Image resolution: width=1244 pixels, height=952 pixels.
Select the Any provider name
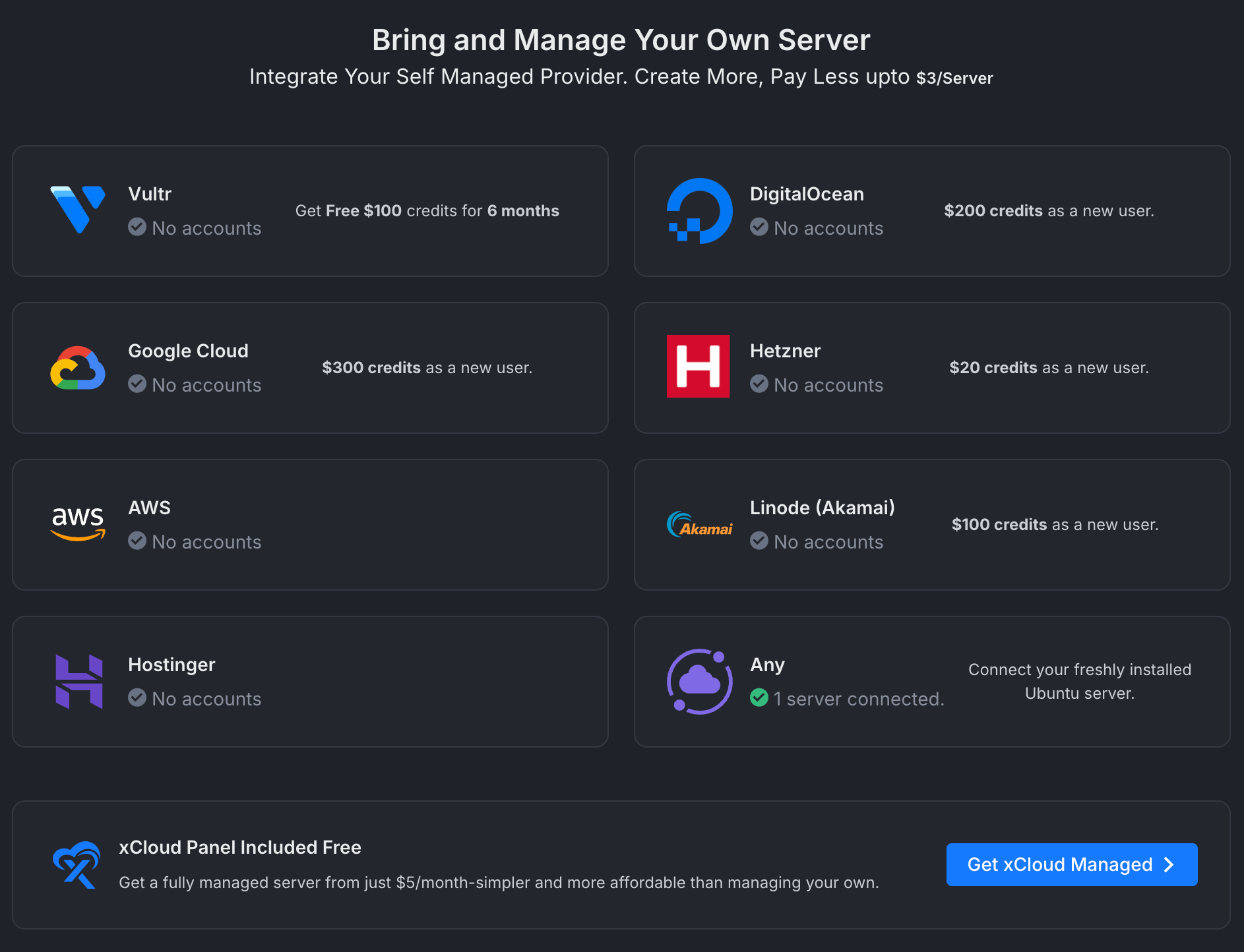point(767,665)
